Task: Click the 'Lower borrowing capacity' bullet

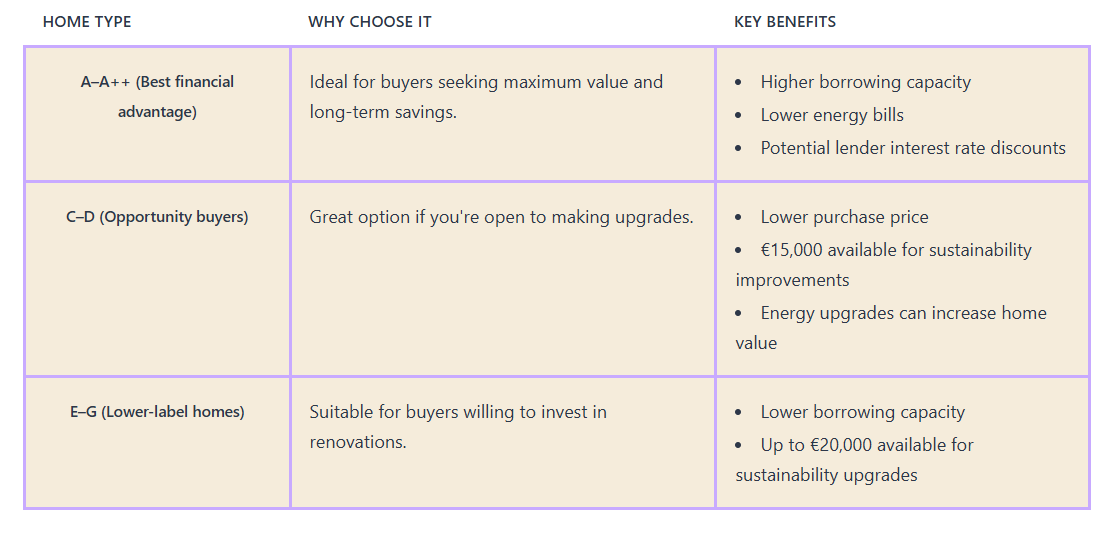Action: [862, 412]
